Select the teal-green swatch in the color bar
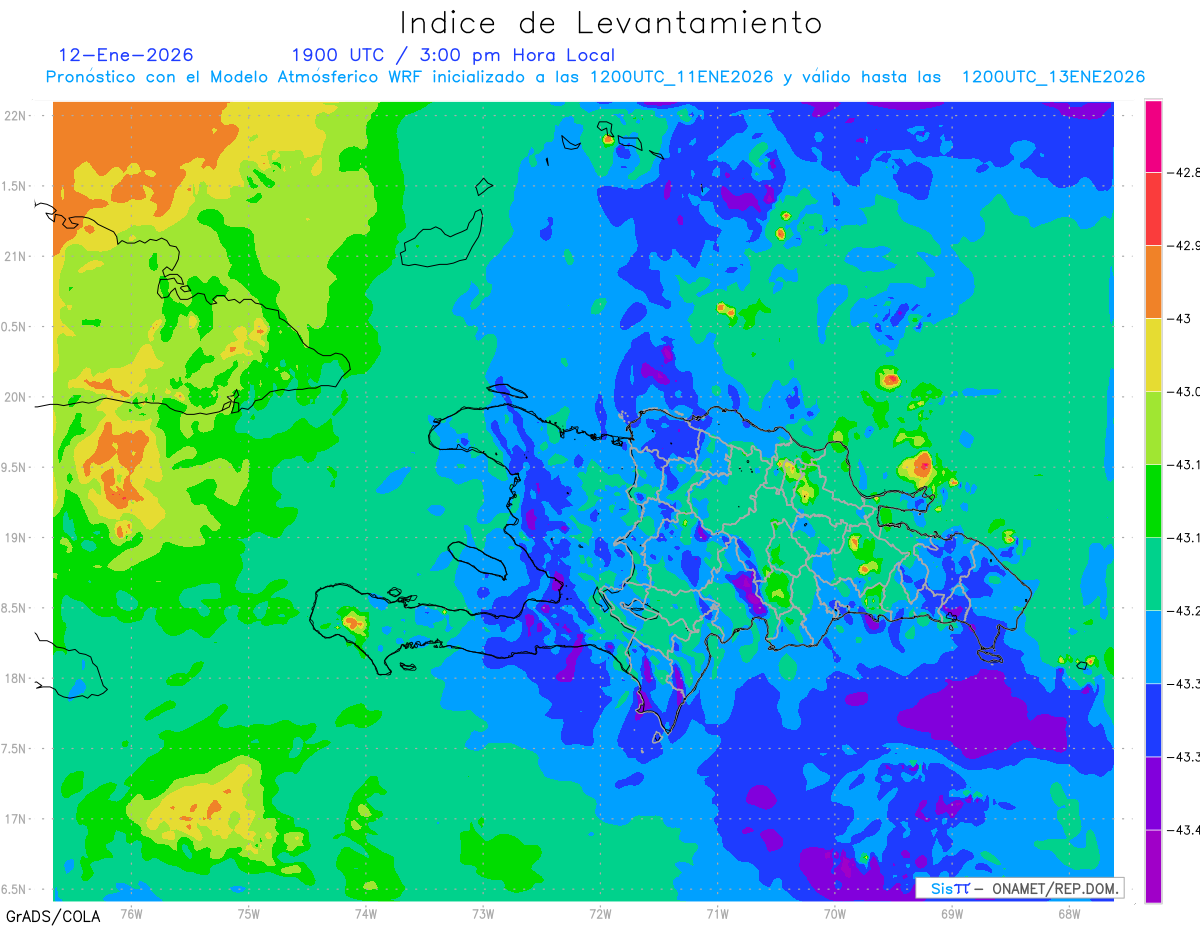This screenshot has height=927, width=1200. click(1153, 574)
